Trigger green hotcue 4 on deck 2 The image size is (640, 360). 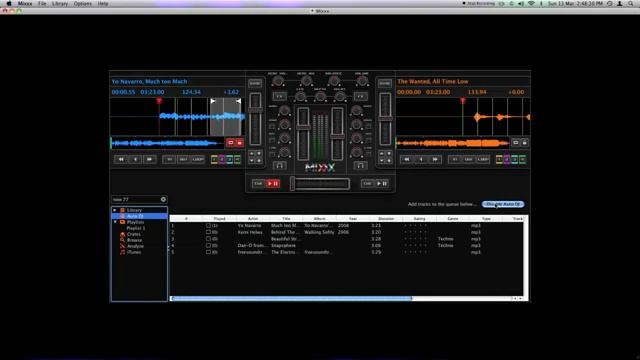522,160
